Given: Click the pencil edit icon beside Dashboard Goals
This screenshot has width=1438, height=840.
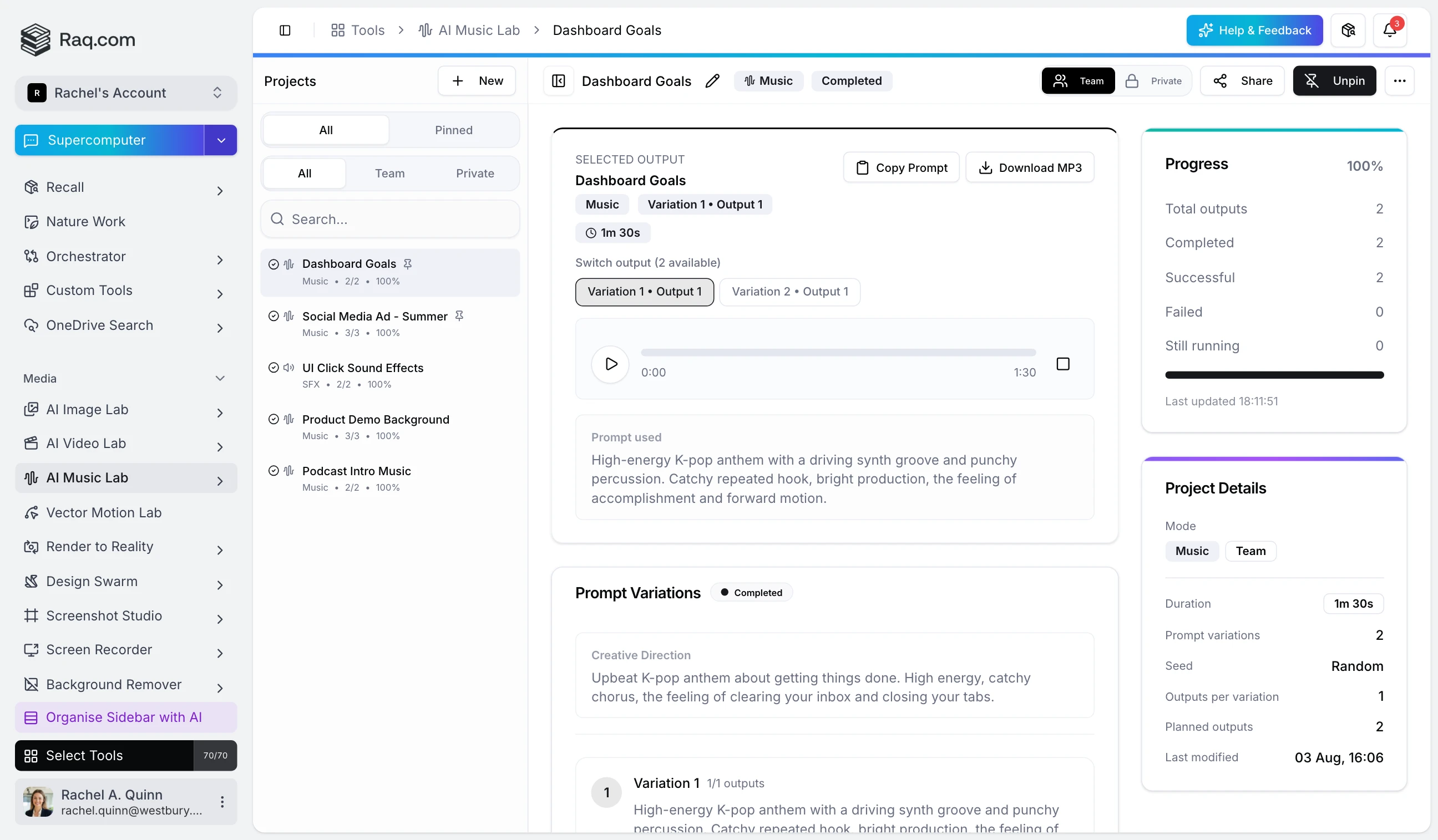Looking at the screenshot, I should point(712,81).
